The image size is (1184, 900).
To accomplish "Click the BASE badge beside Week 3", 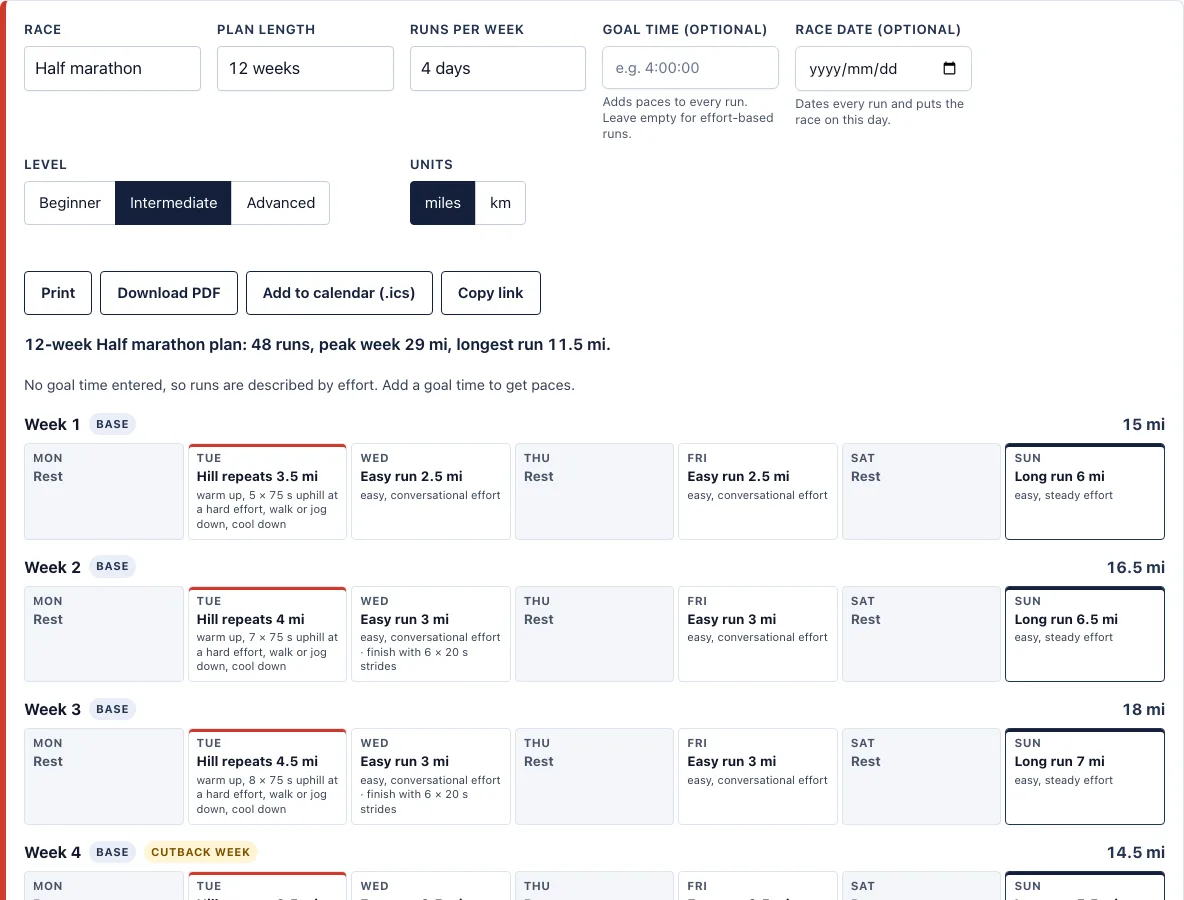I will tap(113, 709).
